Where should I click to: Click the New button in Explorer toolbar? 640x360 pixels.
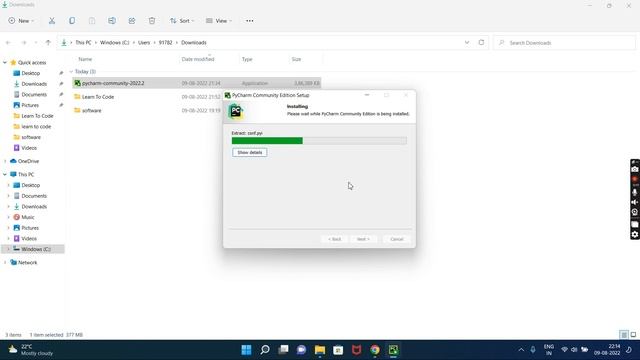pyautogui.click(x=21, y=21)
